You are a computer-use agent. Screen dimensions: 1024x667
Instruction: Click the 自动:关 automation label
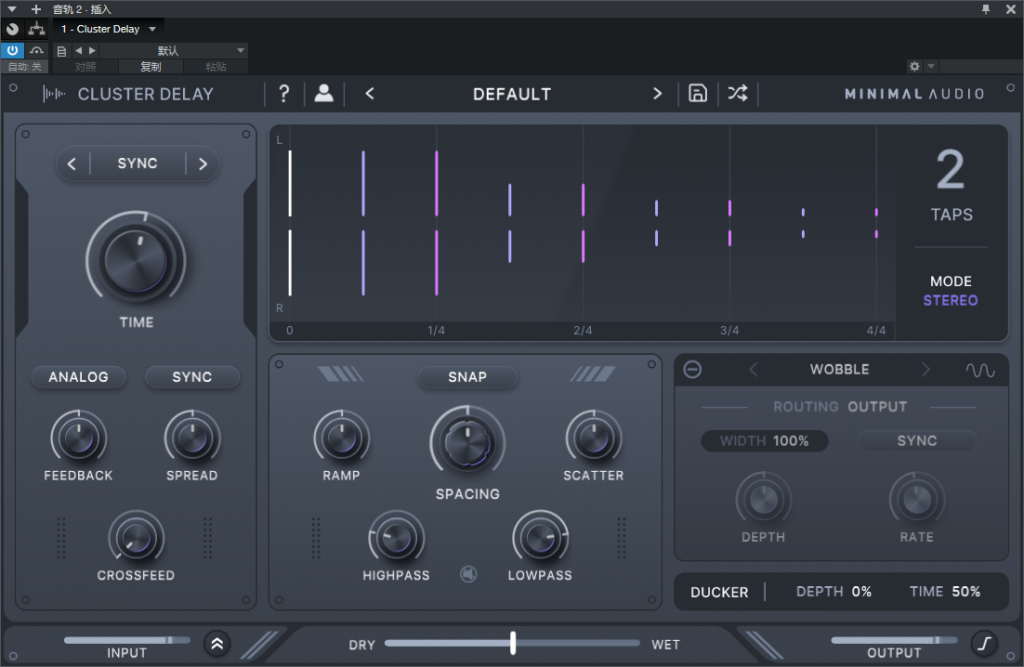click(24, 67)
